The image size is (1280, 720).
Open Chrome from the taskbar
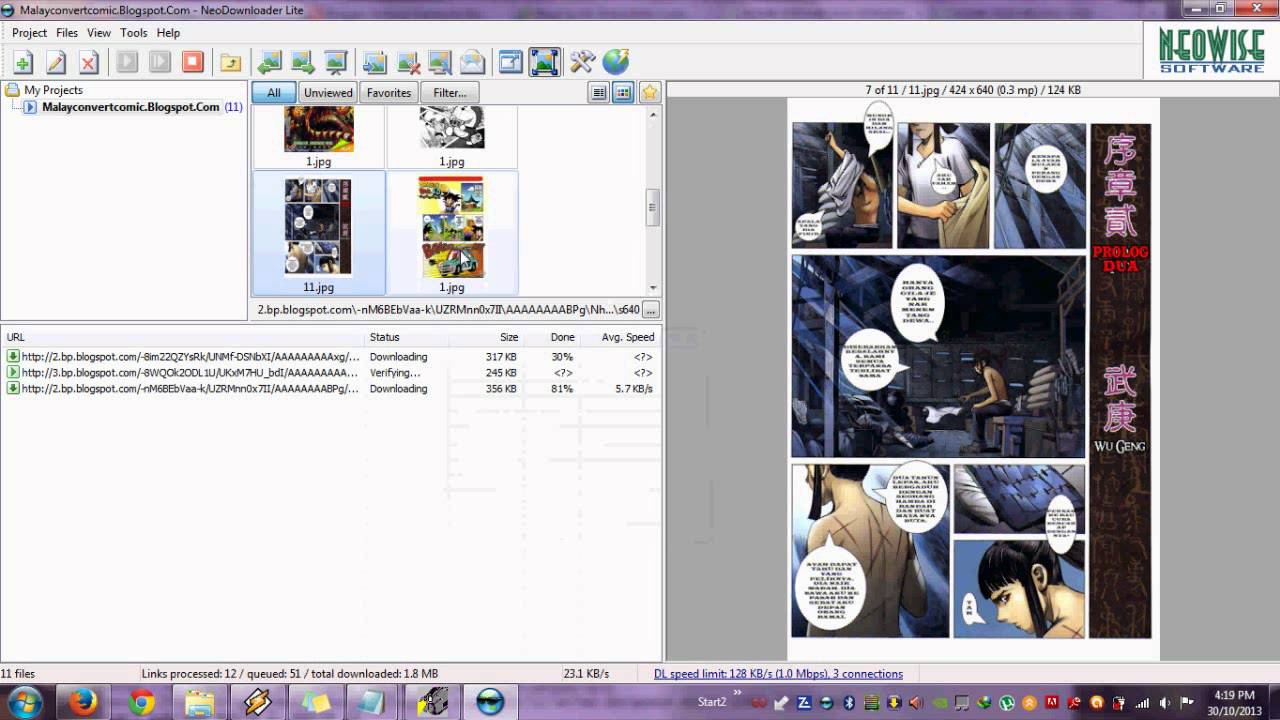[x=141, y=702]
